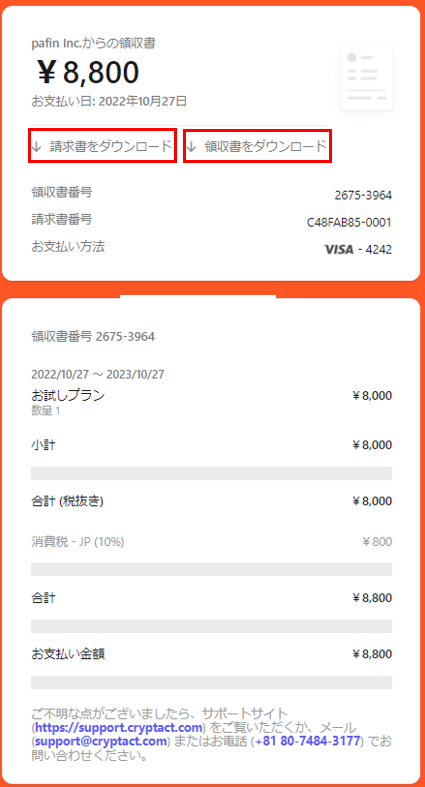Click the large ¥8,800 amount heading
This screenshot has width=425, height=787.
click(x=87, y=73)
